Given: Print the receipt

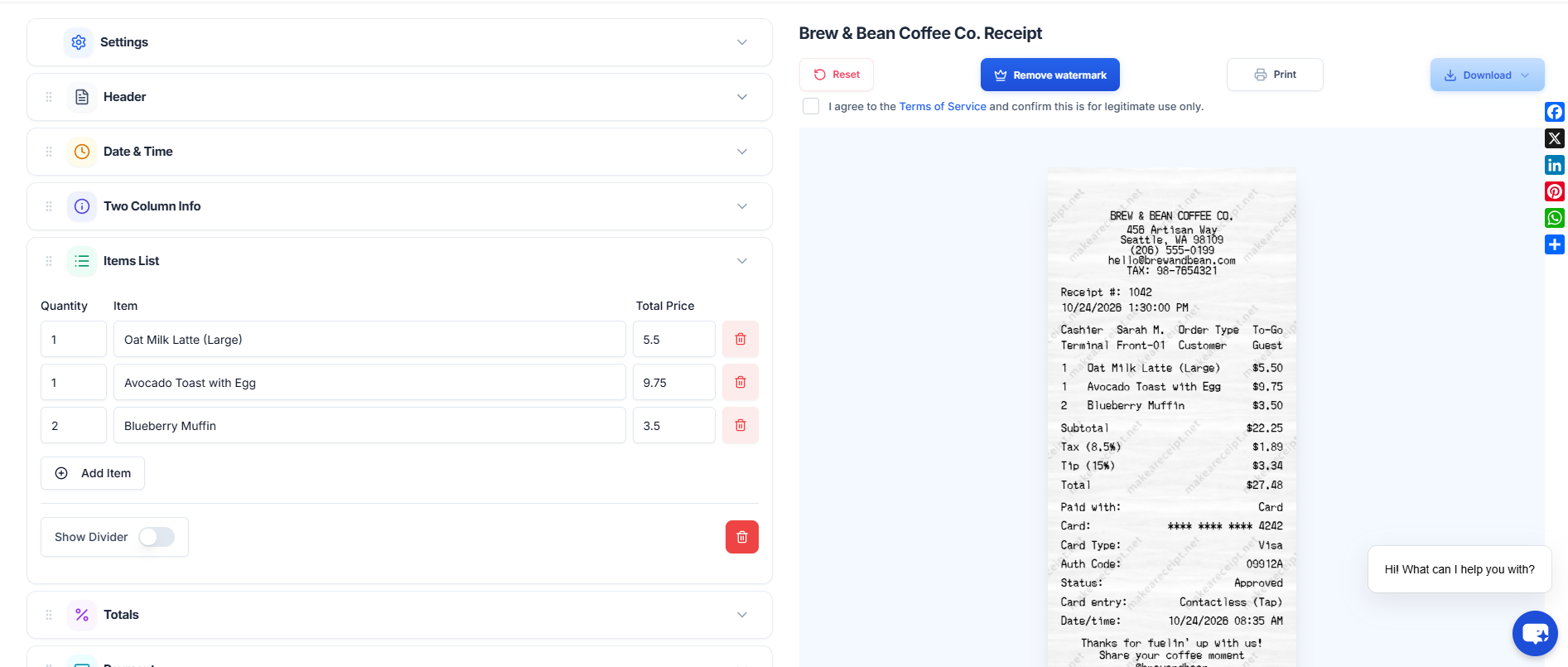Looking at the screenshot, I should (1275, 75).
